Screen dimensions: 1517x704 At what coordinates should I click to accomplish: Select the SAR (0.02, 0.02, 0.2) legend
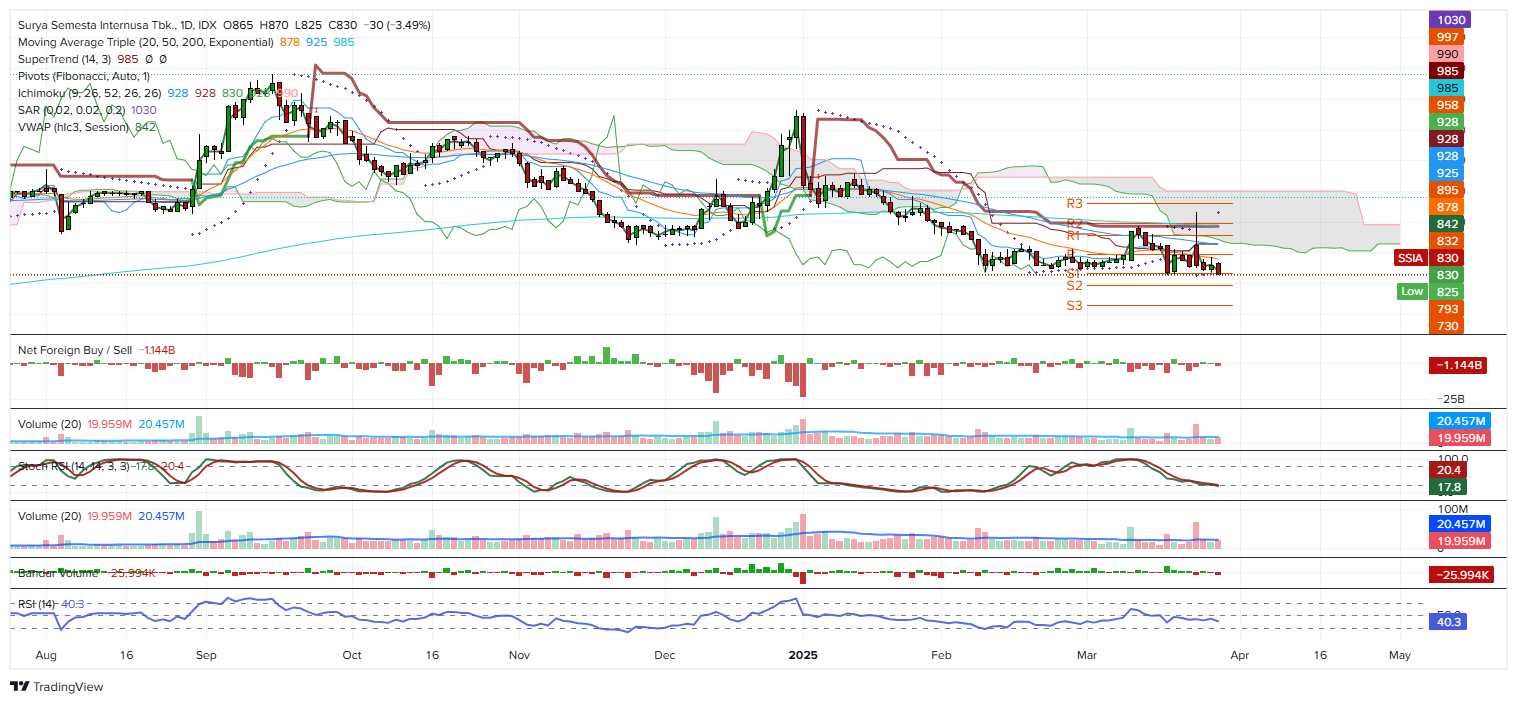[x=72, y=110]
